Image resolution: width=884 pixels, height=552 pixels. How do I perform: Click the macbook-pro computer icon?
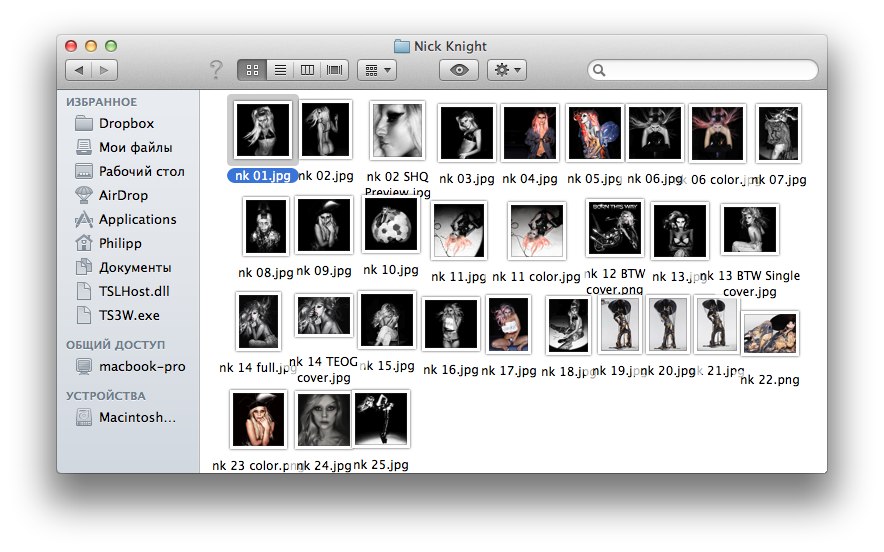pos(84,366)
